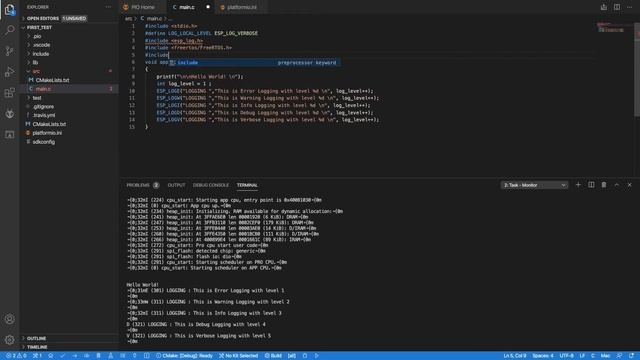Click the CMake debug launch icon in status bar
Viewport: 640px width, 360px height.
(x=305, y=356)
